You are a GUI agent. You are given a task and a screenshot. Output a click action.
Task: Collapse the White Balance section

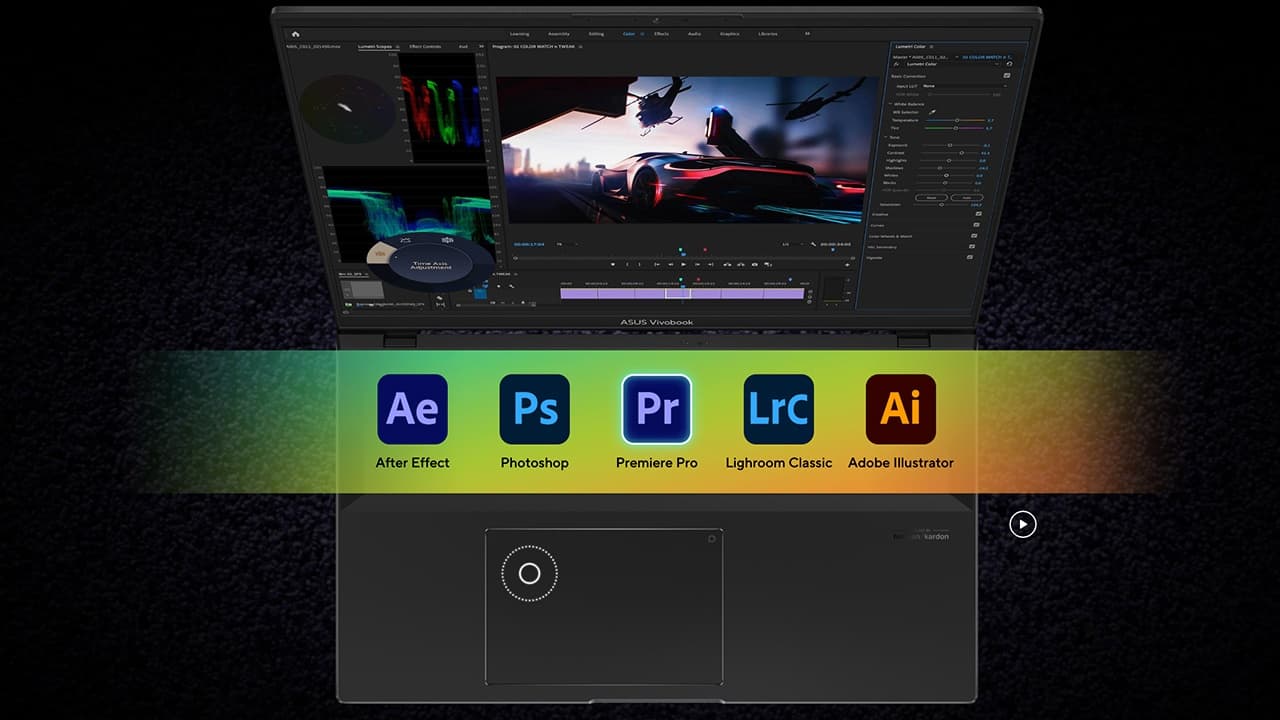[x=890, y=104]
